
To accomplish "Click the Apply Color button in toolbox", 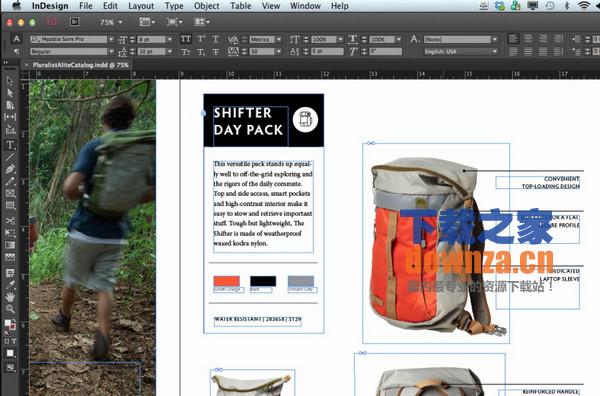I will pos(10,353).
